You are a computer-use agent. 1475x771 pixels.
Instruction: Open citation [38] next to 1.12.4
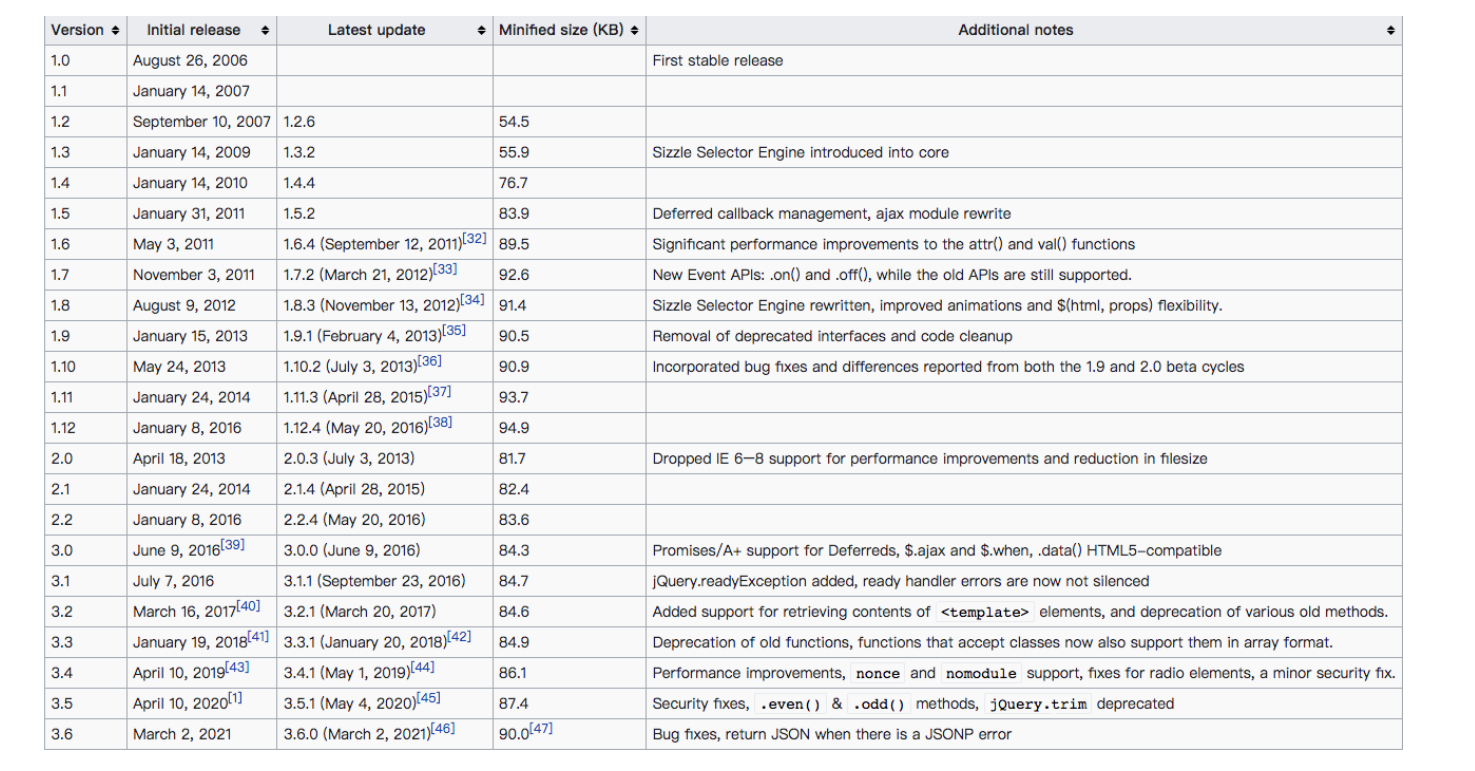click(440, 423)
